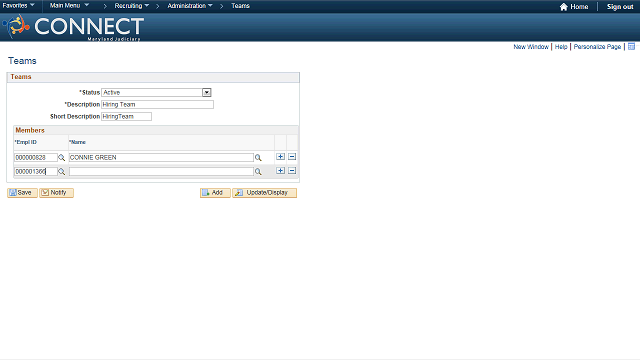Viewport: 640px width, 360px height.
Task: Open name lookup for CONNIE GREEN row
Action: point(258,158)
